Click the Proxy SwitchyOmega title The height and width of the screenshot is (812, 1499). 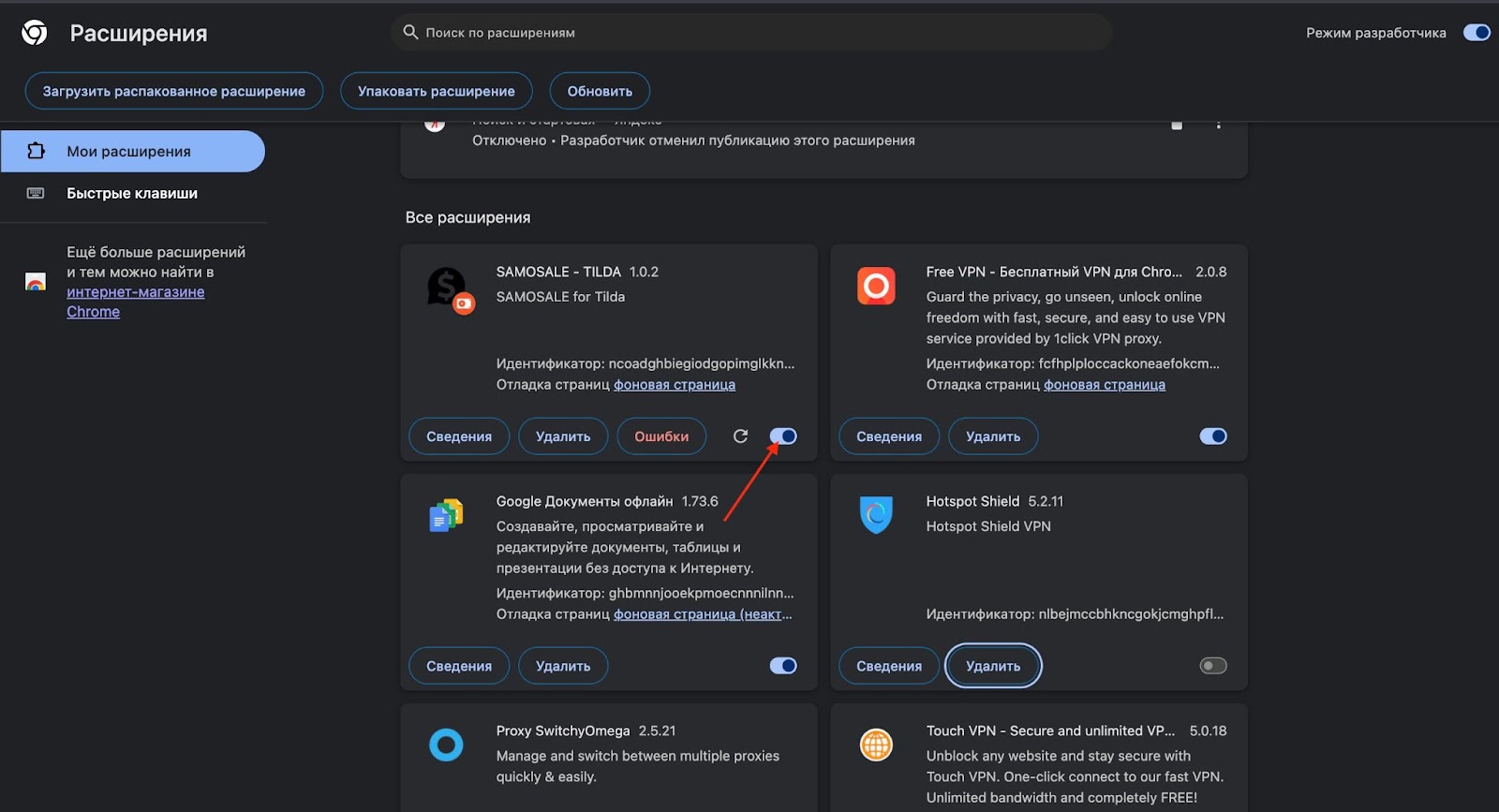pyautogui.click(x=563, y=731)
